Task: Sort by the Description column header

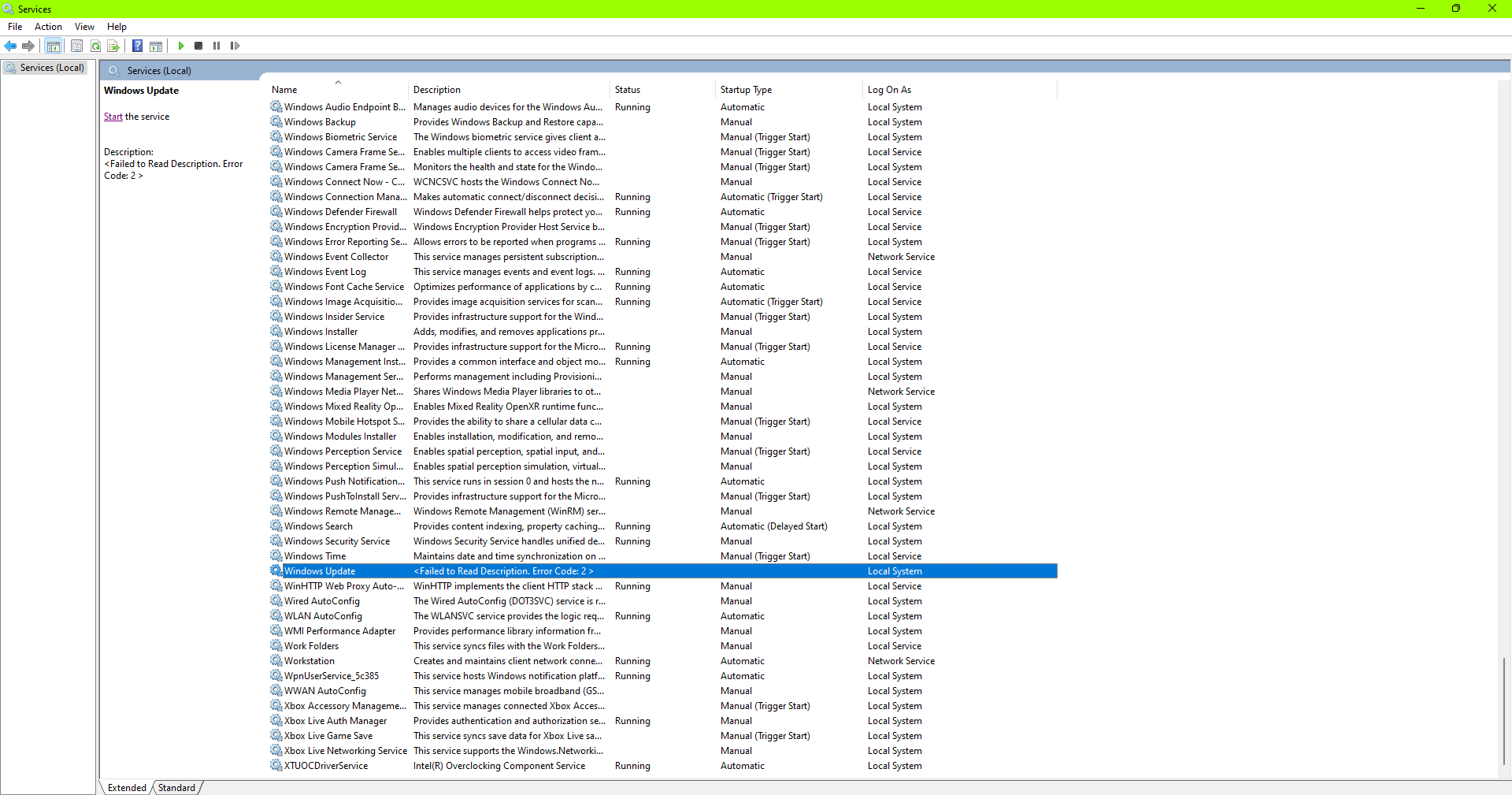Action: [510, 90]
